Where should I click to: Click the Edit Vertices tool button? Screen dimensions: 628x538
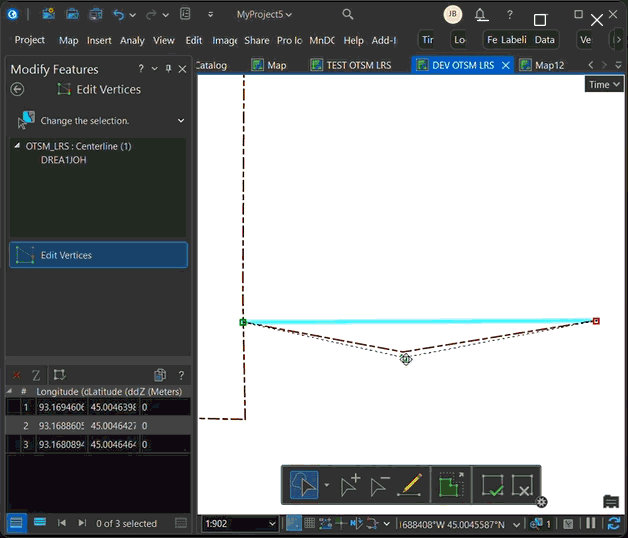point(99,255)
